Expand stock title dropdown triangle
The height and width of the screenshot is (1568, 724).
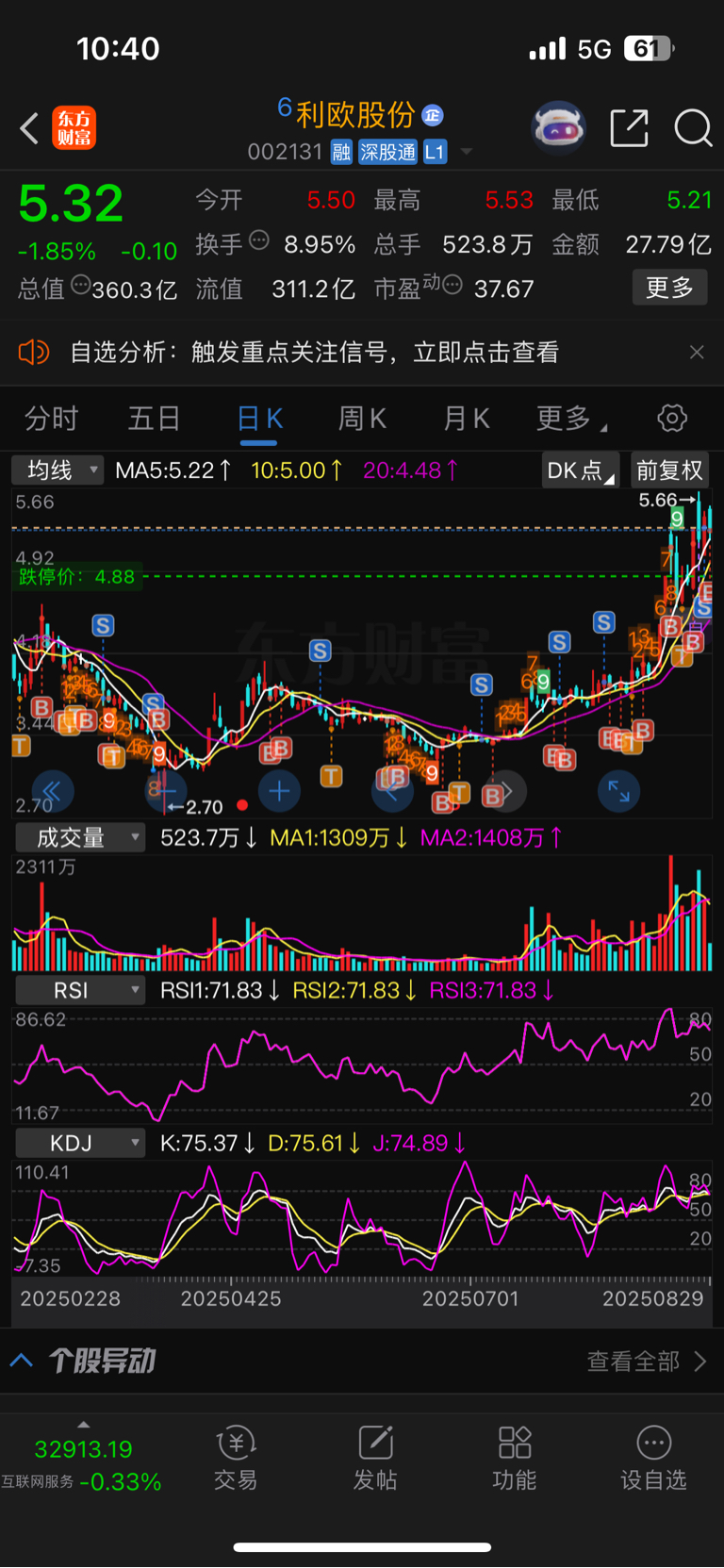click(x=466, y=152)
